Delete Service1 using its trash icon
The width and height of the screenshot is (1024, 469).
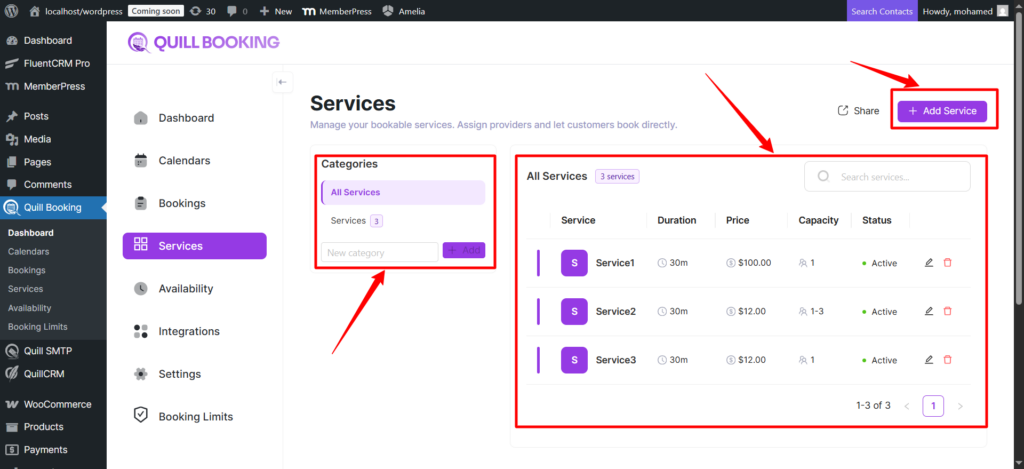point(948,263)
